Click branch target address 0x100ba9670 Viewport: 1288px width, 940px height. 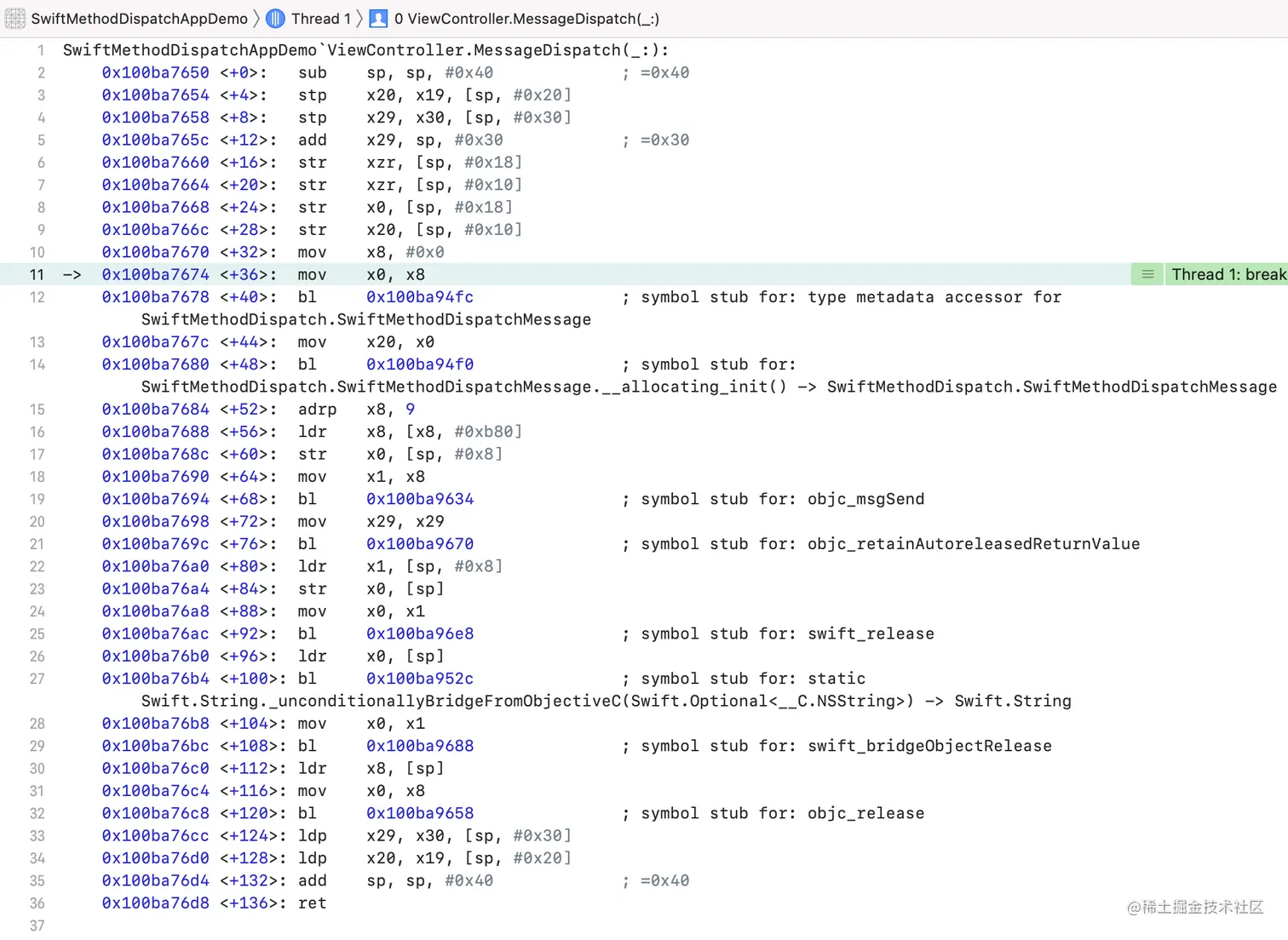pyautogui.click(x=420, y=544)
